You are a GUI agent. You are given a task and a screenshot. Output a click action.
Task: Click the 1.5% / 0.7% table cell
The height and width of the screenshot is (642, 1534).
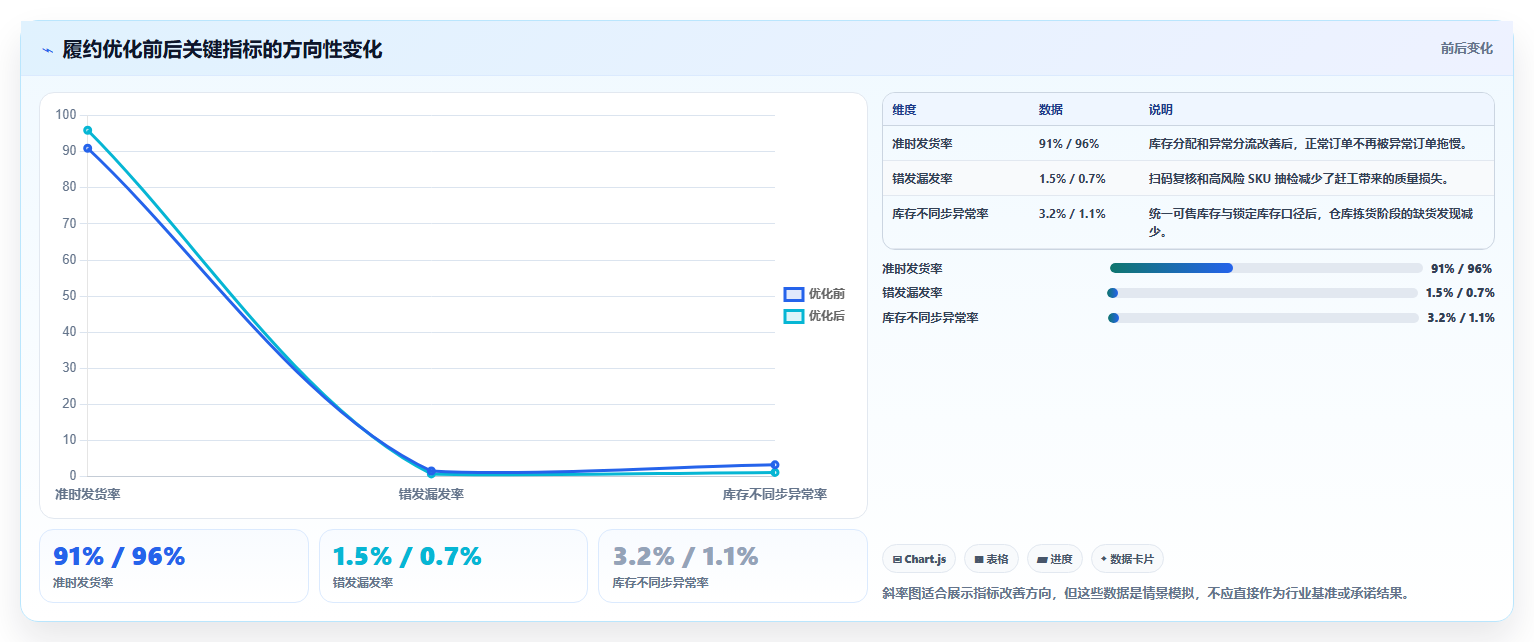[1072, 179]
